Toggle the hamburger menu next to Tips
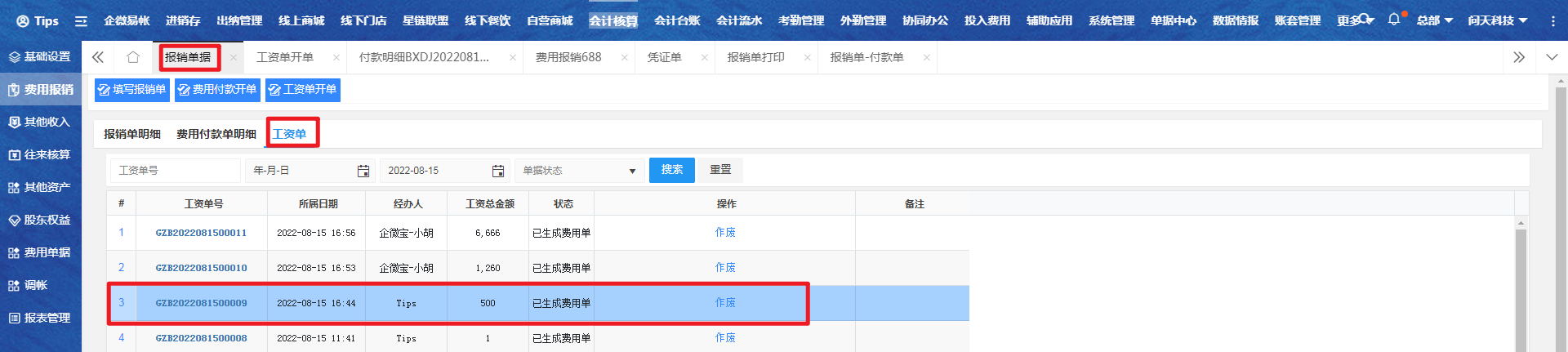 tap(81, 21)
